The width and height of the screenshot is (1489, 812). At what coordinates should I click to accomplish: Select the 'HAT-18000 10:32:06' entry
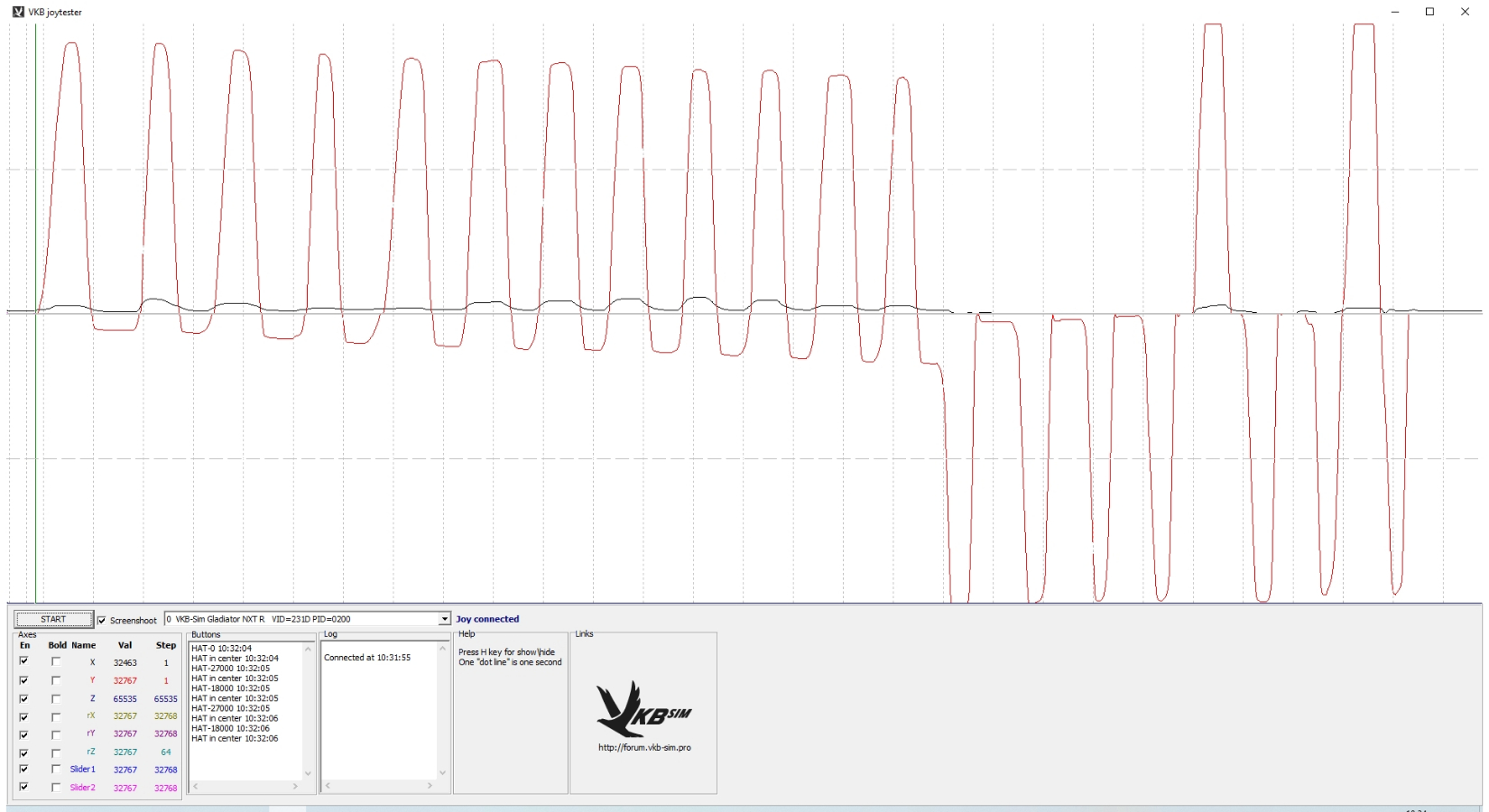230,728
